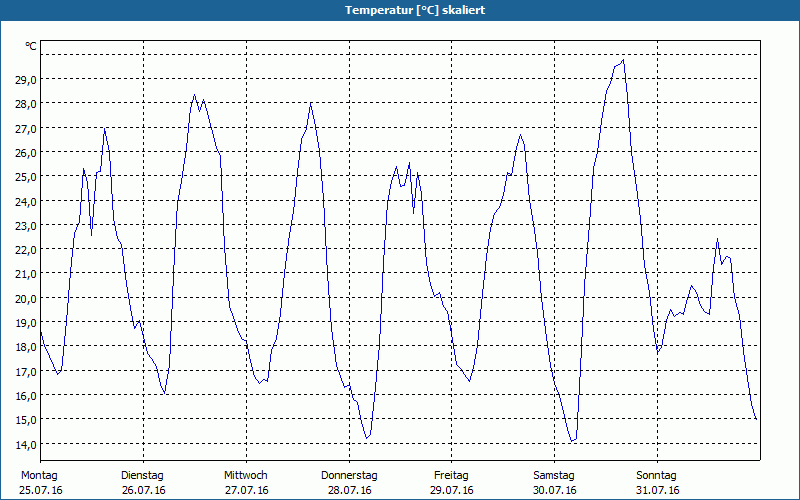Click the 25,0 value on temperature axis
The image size is (800, 500).
click(26, 177)
